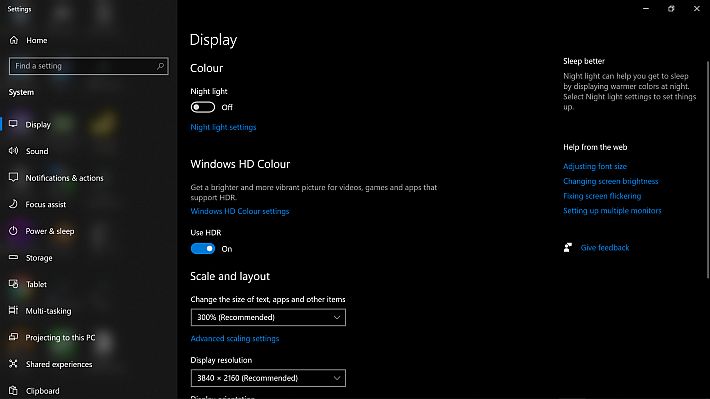Open the Display resolution dropdown
Viewport: 710px width, 399px height.
point(268,378)
